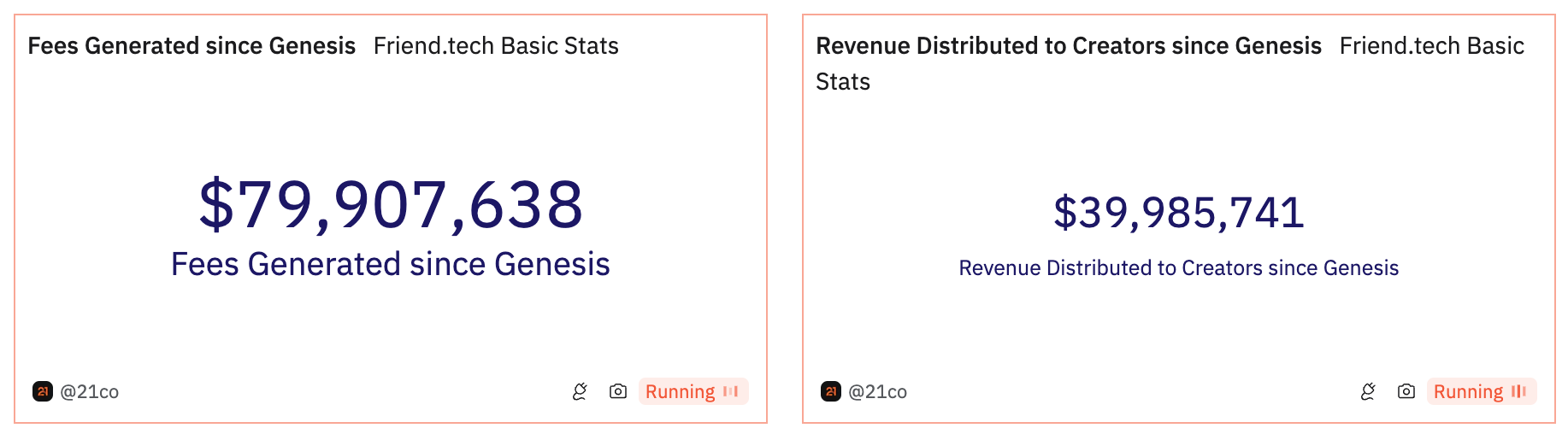Click the loading bars inside left Running badge

click(x=730, y=391)
